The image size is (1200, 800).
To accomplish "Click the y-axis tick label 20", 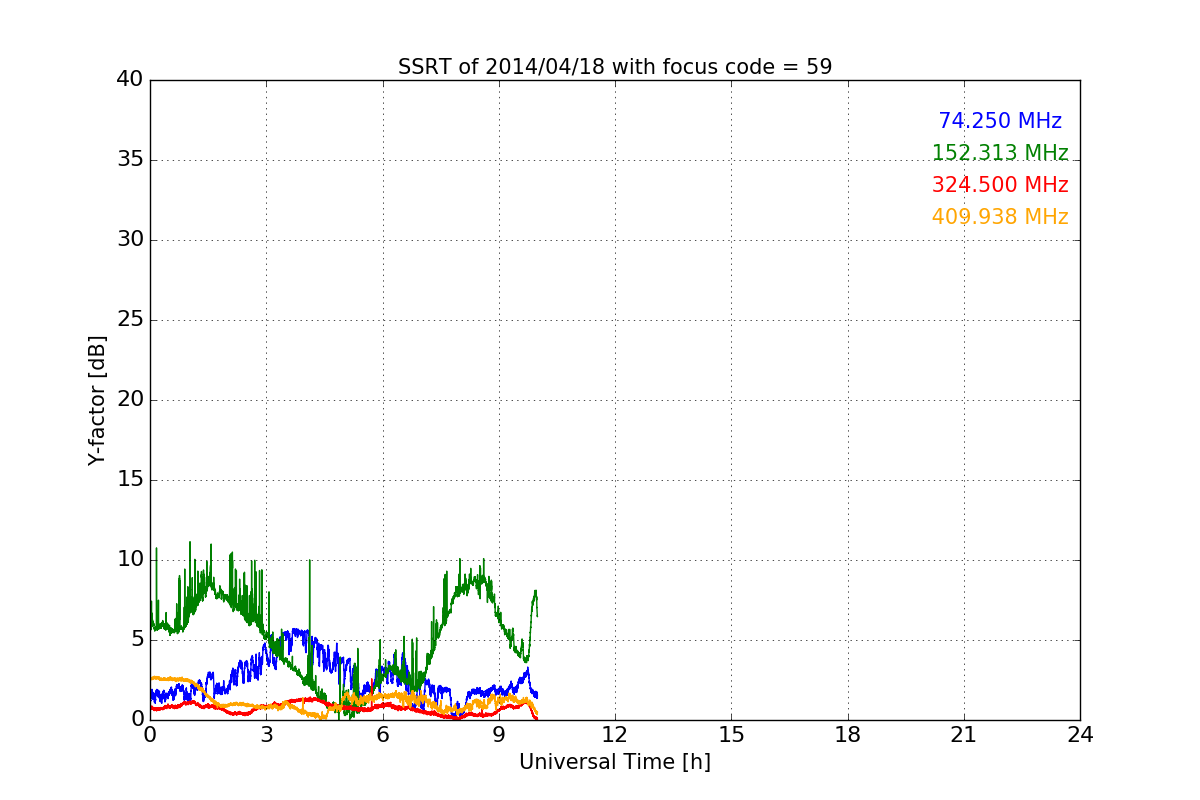I will pos(130,399).
